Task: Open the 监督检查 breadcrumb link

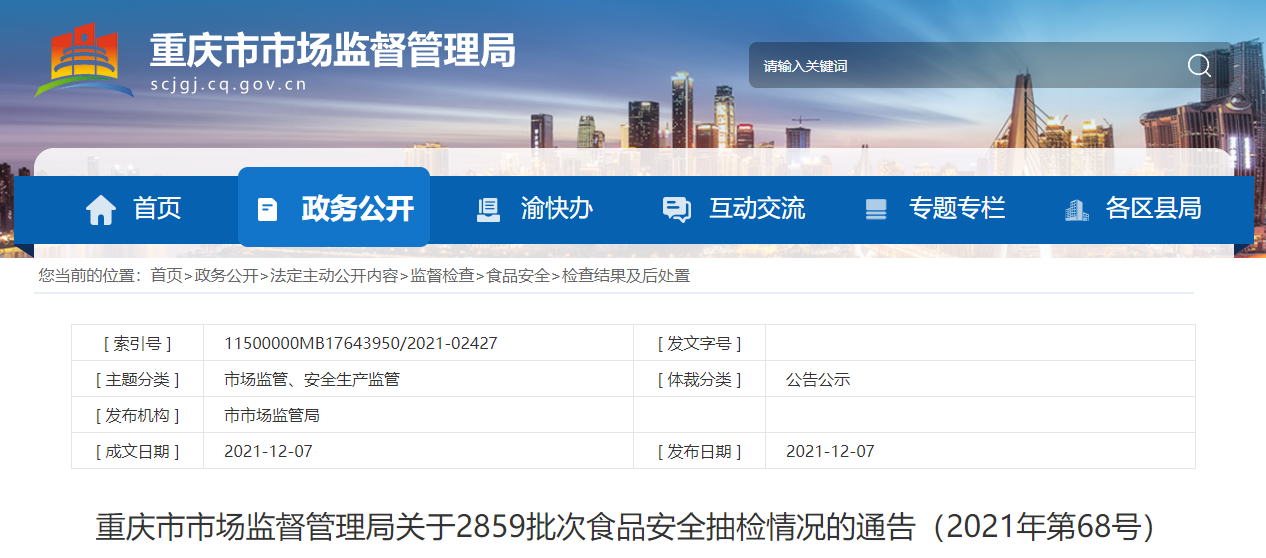Action: click(x=442, y=275)
